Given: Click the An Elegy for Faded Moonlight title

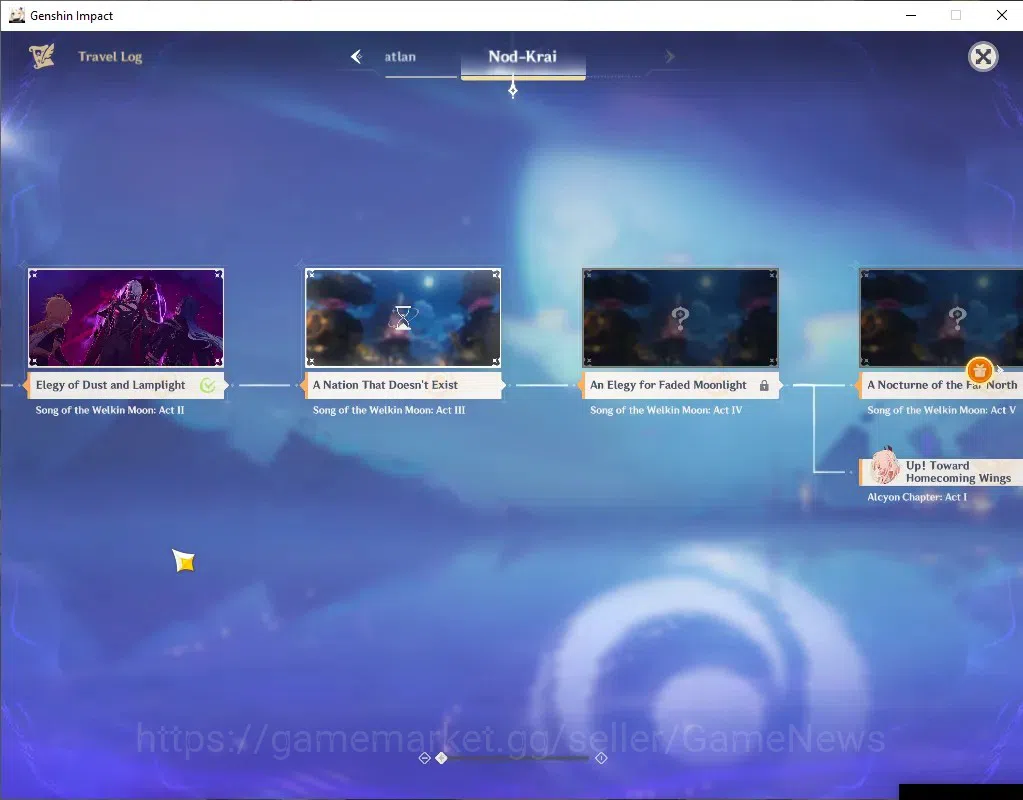Looking at the screenshot, I should tap(668, 385).
